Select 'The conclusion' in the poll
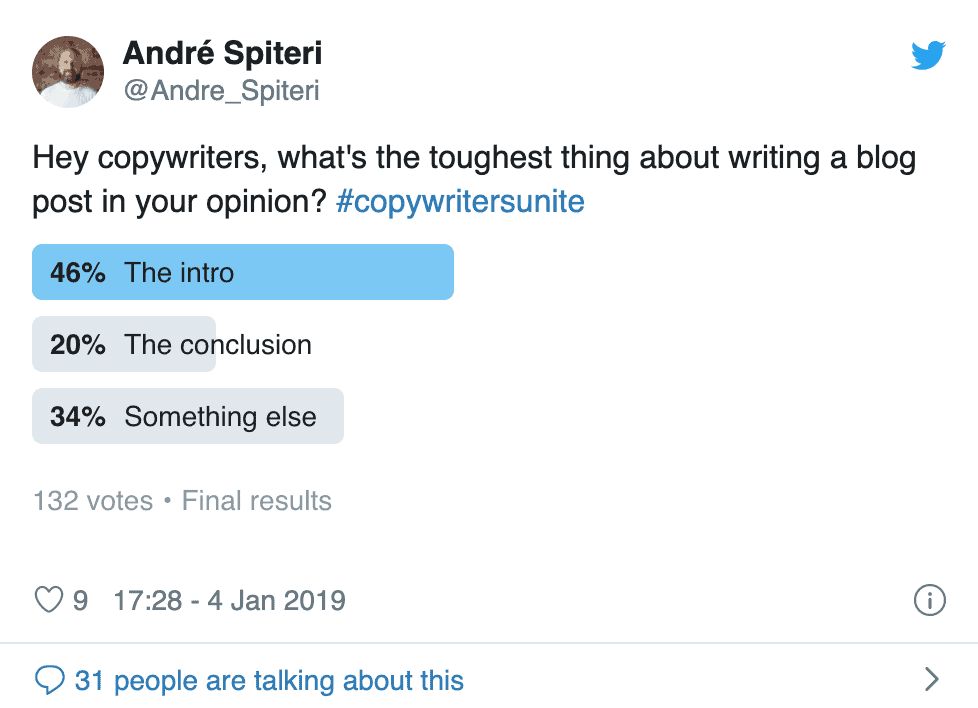Viewport: 978px width, 708px height. click(x=123, y=343)
